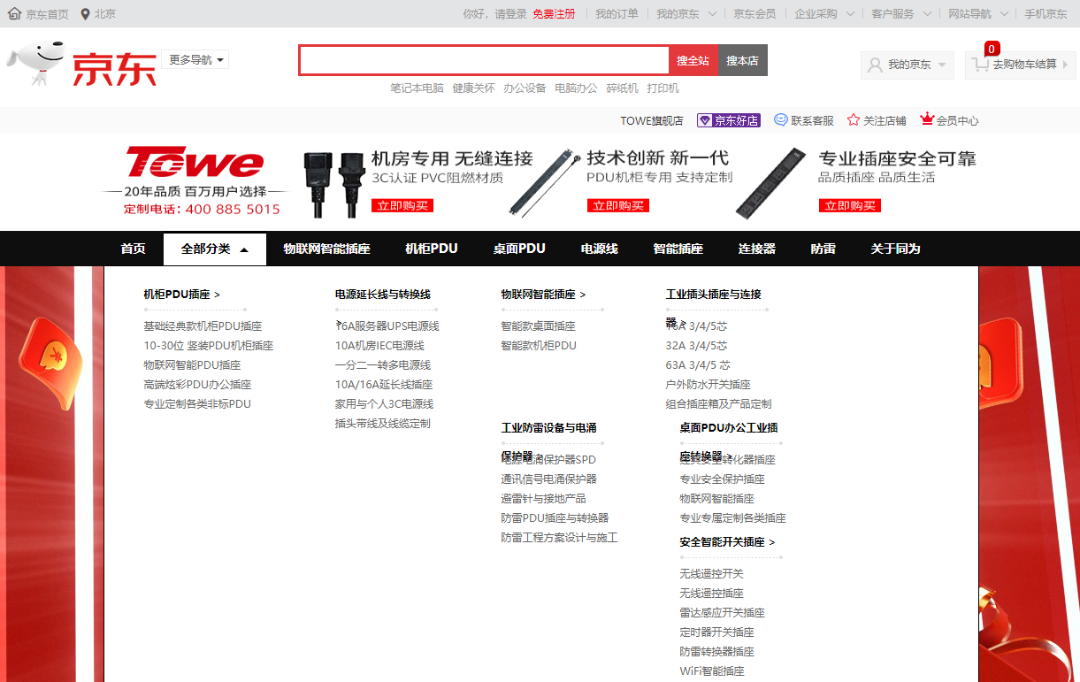Viewport: 1080px width, 682px height.
Task: Open 10A机房IEC电源线 link
Action: pyautogui.click(x=380, y=346)
